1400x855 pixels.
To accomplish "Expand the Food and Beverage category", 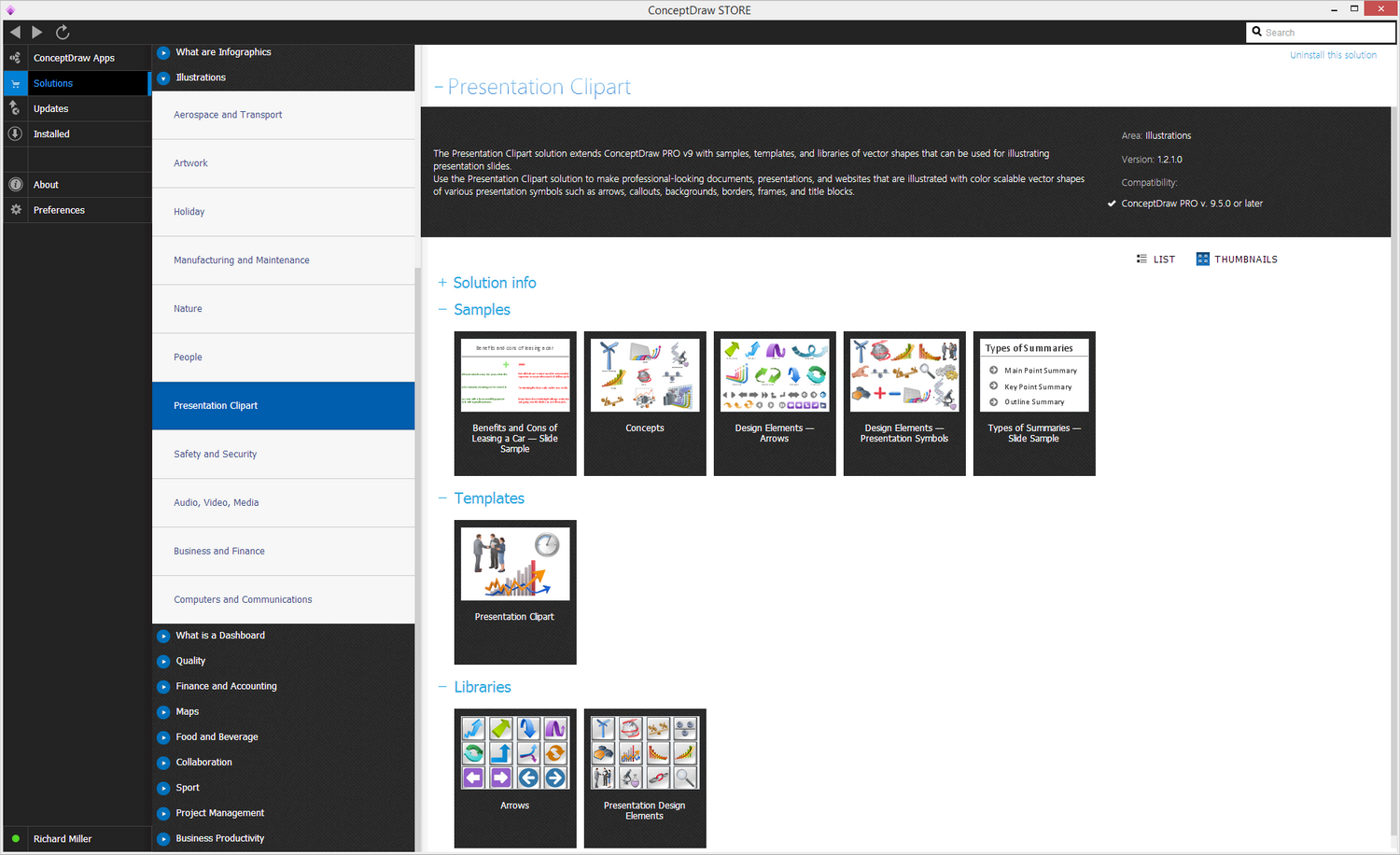I will 163,736.
